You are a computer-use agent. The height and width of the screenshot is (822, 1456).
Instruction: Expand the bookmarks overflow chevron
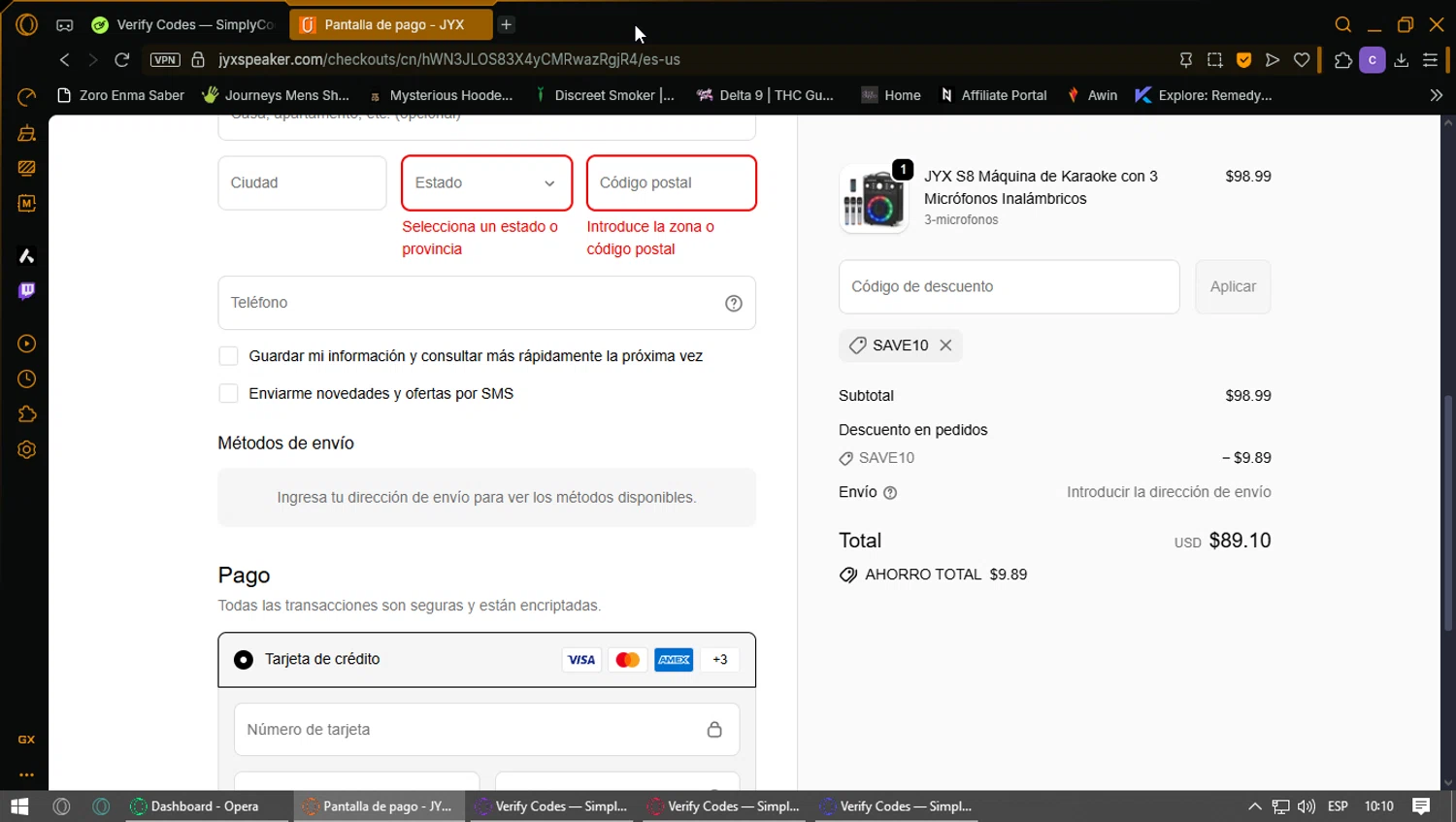[x=1437, y=95]
